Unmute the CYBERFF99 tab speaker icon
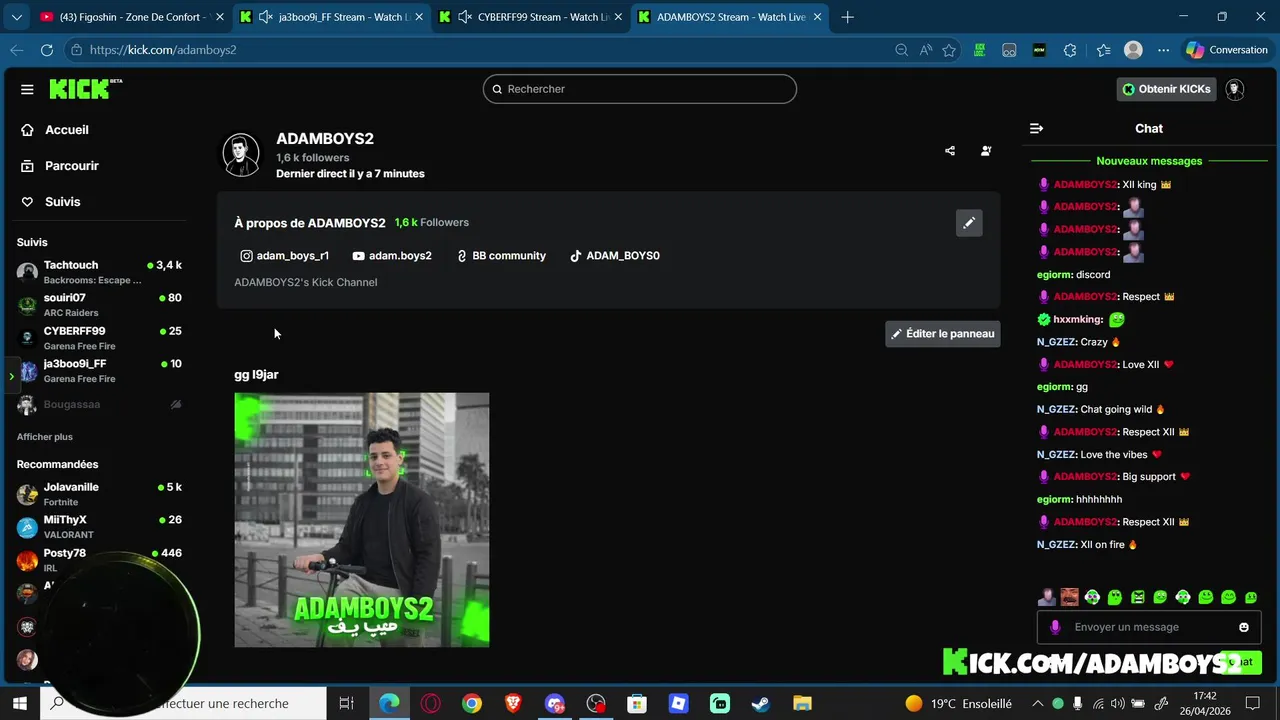 (464, 17)
